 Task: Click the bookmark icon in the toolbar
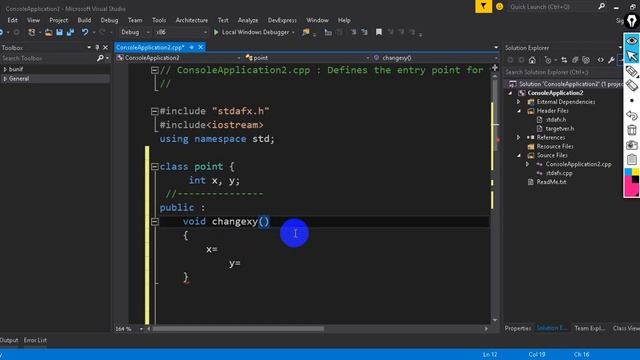click(379, 32)
